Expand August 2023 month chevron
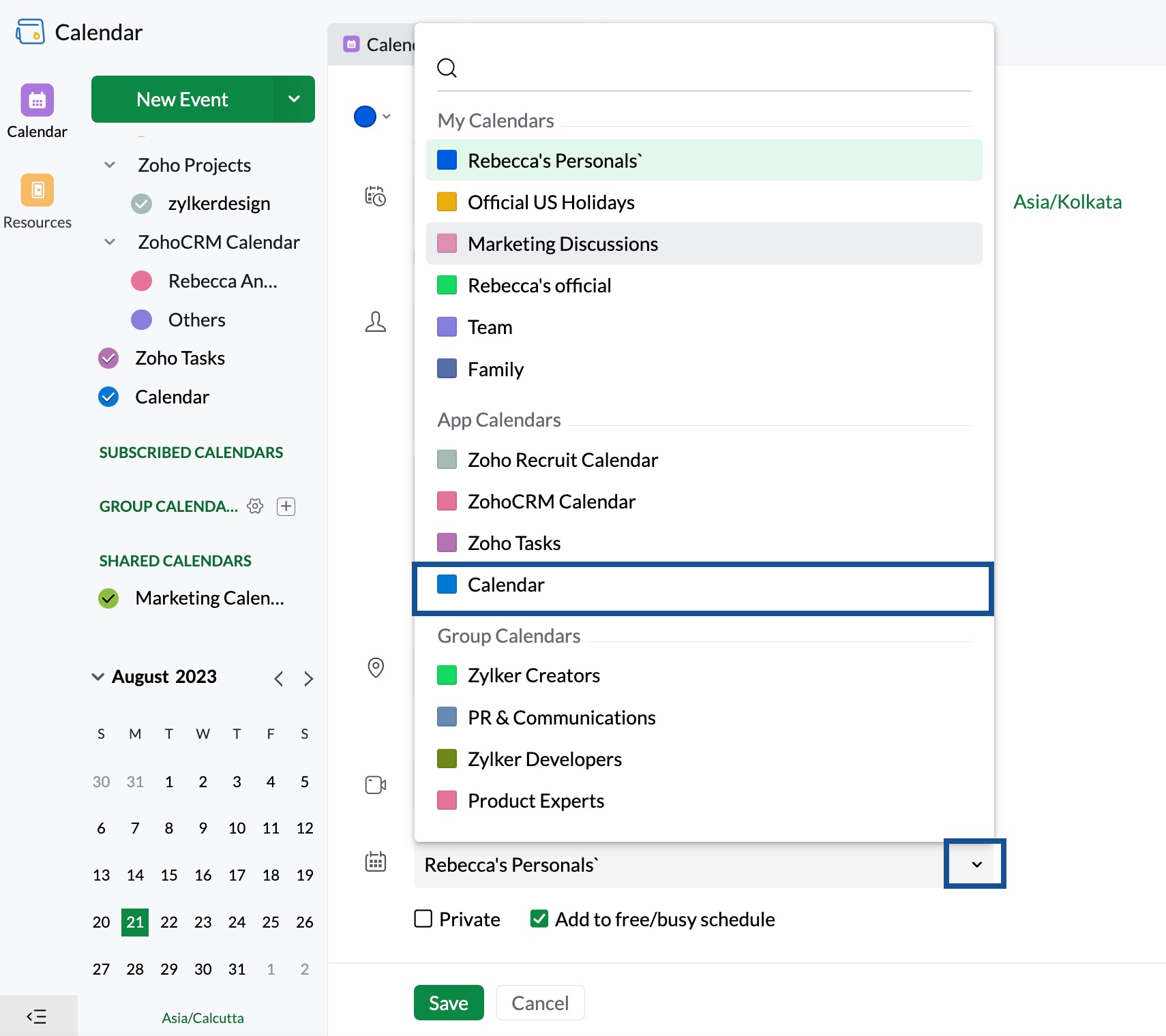 (98, 677)
